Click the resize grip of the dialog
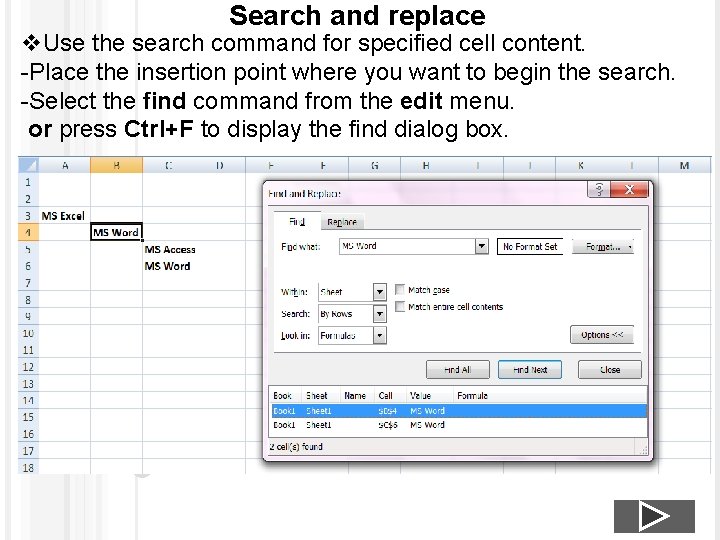720x540 pixels. point(643,450)
